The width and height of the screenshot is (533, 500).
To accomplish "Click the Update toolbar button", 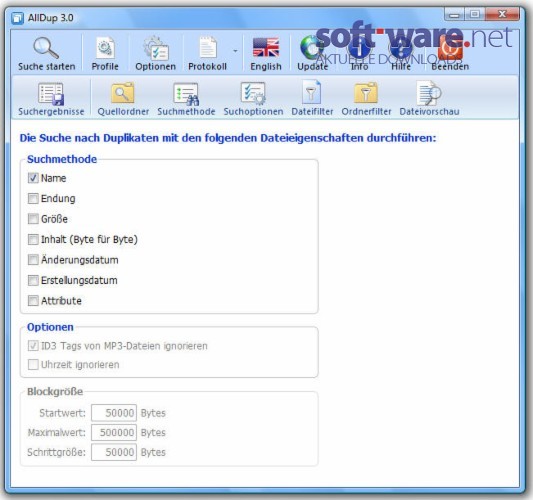I will (312, 53).
